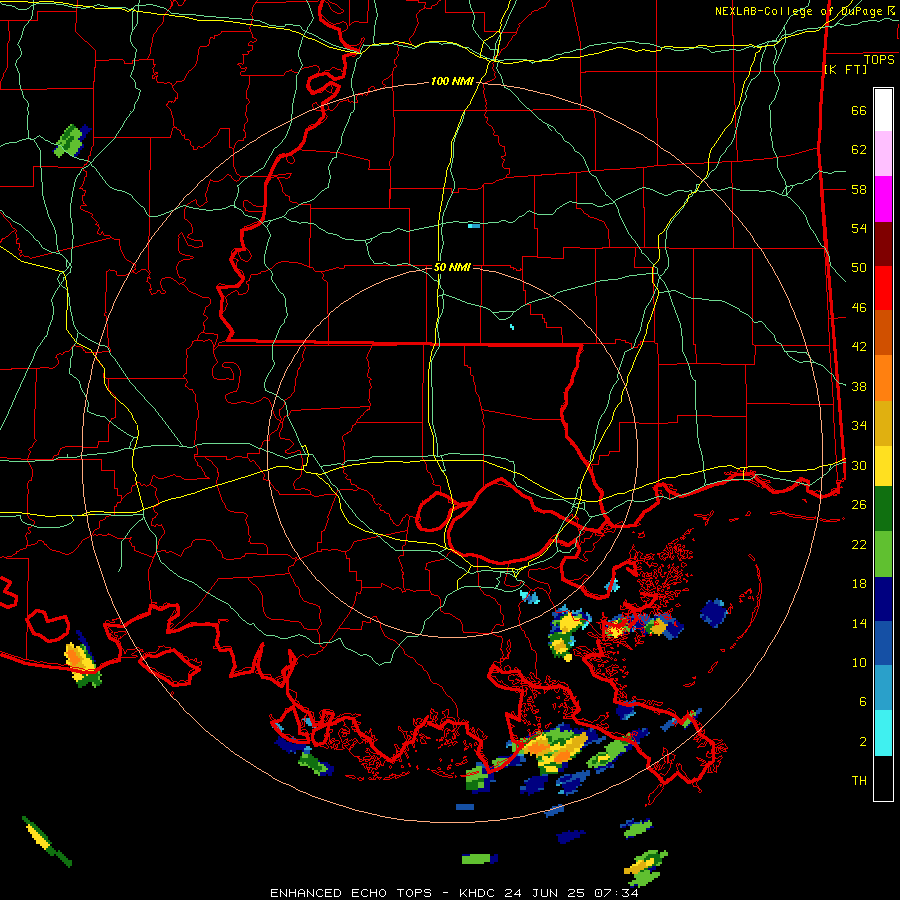Screen dimensions: 900x900
Task: Click the 18 legend label
Action: [x=859, y=584]
